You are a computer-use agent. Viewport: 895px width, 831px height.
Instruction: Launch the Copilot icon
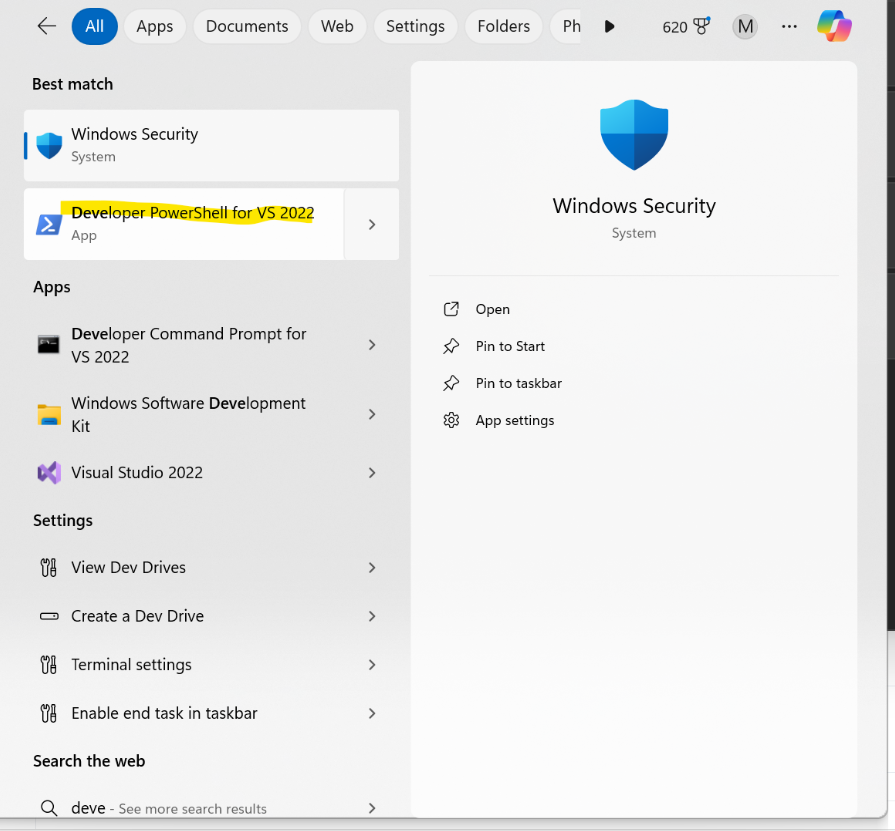[x=834, y=26]
